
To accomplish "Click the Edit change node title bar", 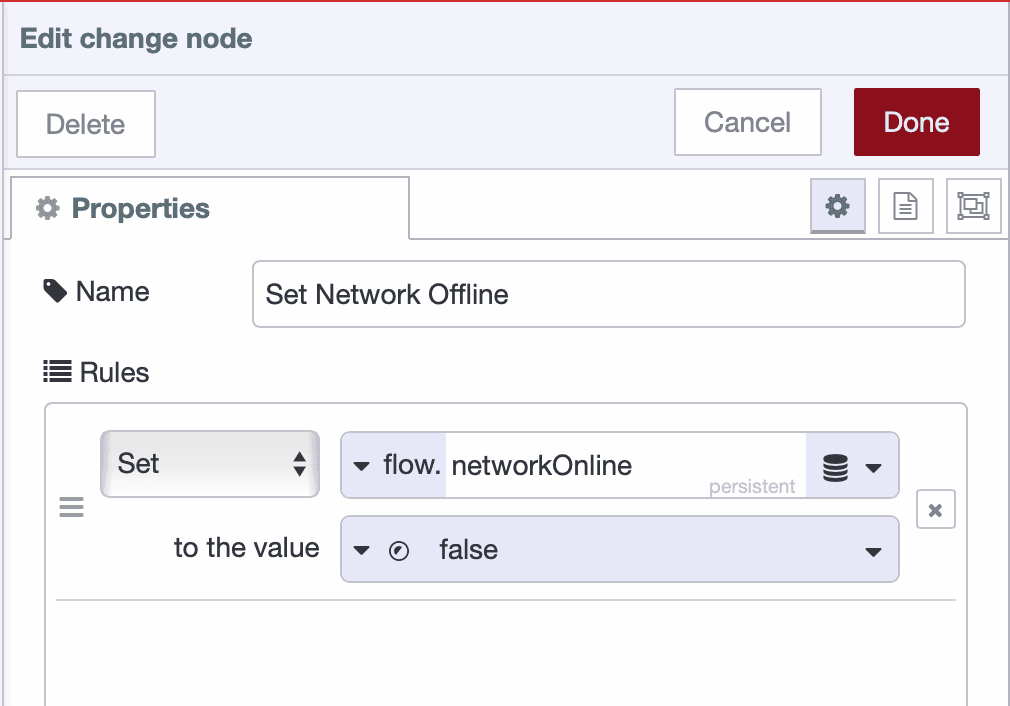I will 135,38.
